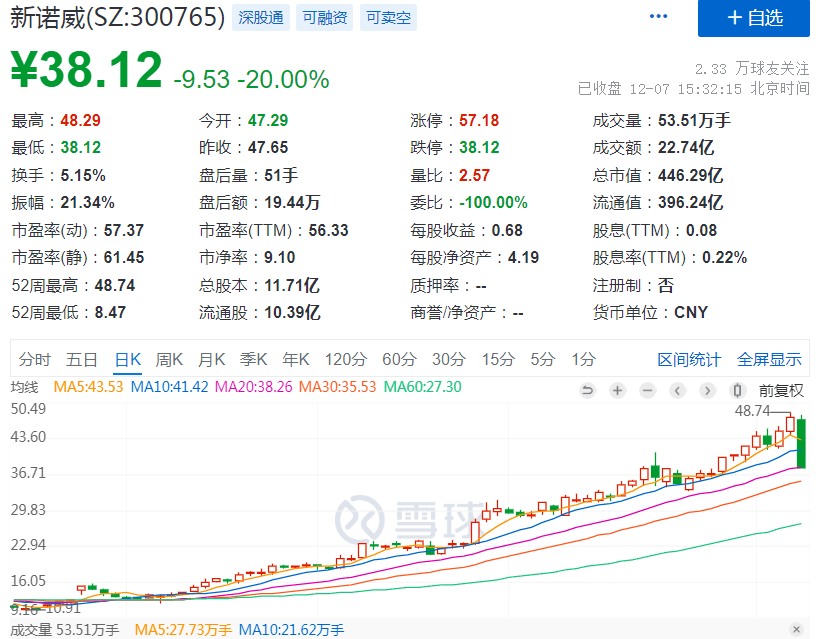
Task: Switch to the 1分 chart tab
Action: tap(583, 360)
